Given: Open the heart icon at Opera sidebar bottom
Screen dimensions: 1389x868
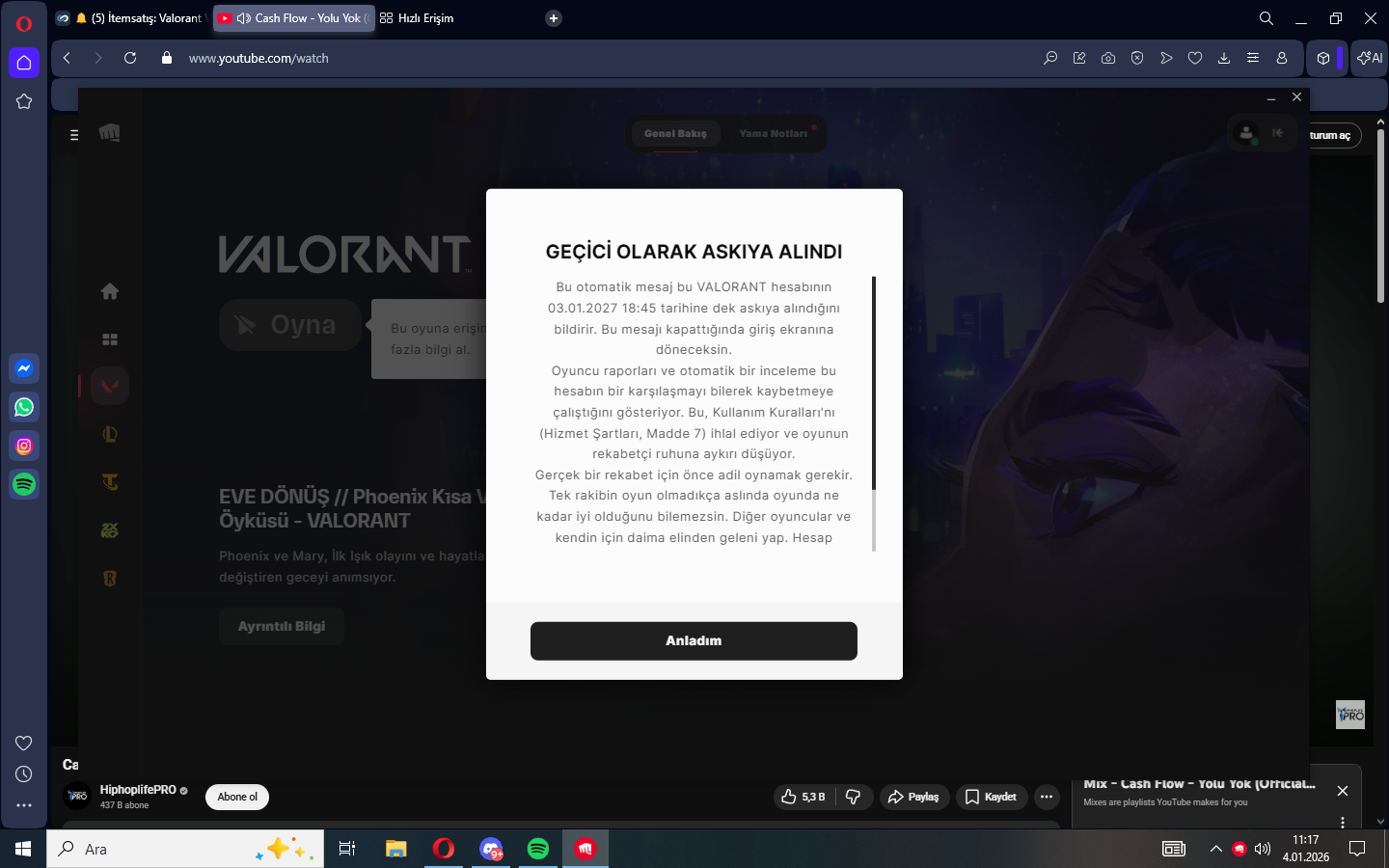Looking at the screenshot, I should 24,743.
